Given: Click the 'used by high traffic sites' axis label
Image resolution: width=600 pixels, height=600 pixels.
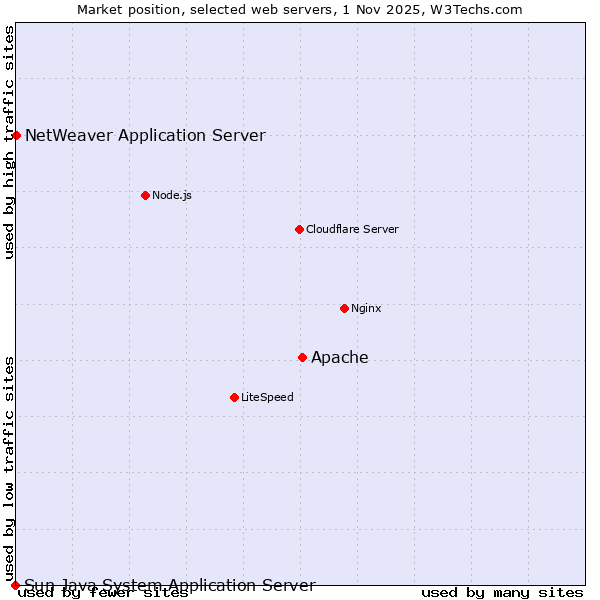Looking at the screenshot, I should [9, 142].
